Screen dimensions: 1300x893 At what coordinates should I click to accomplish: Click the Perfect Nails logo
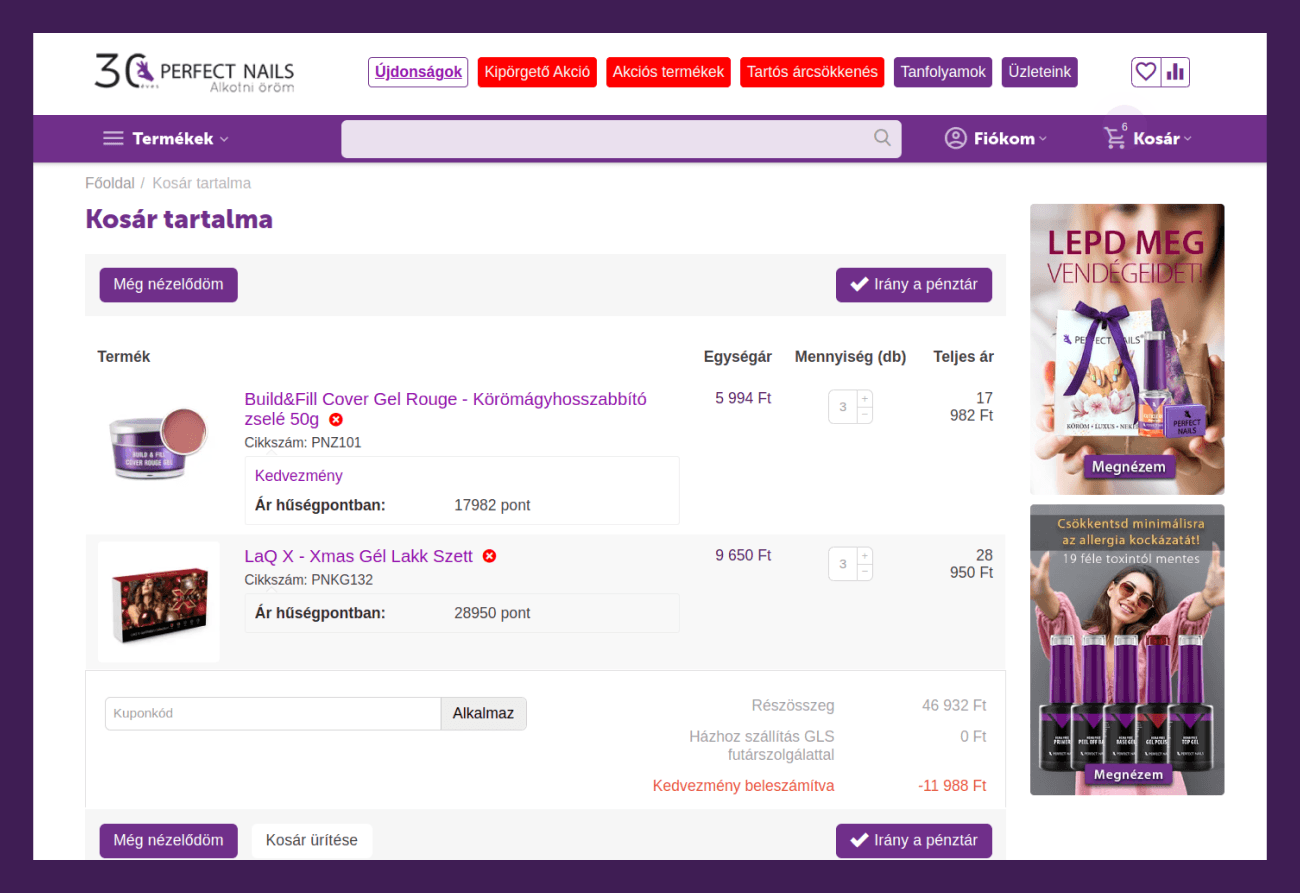point(194,72)
